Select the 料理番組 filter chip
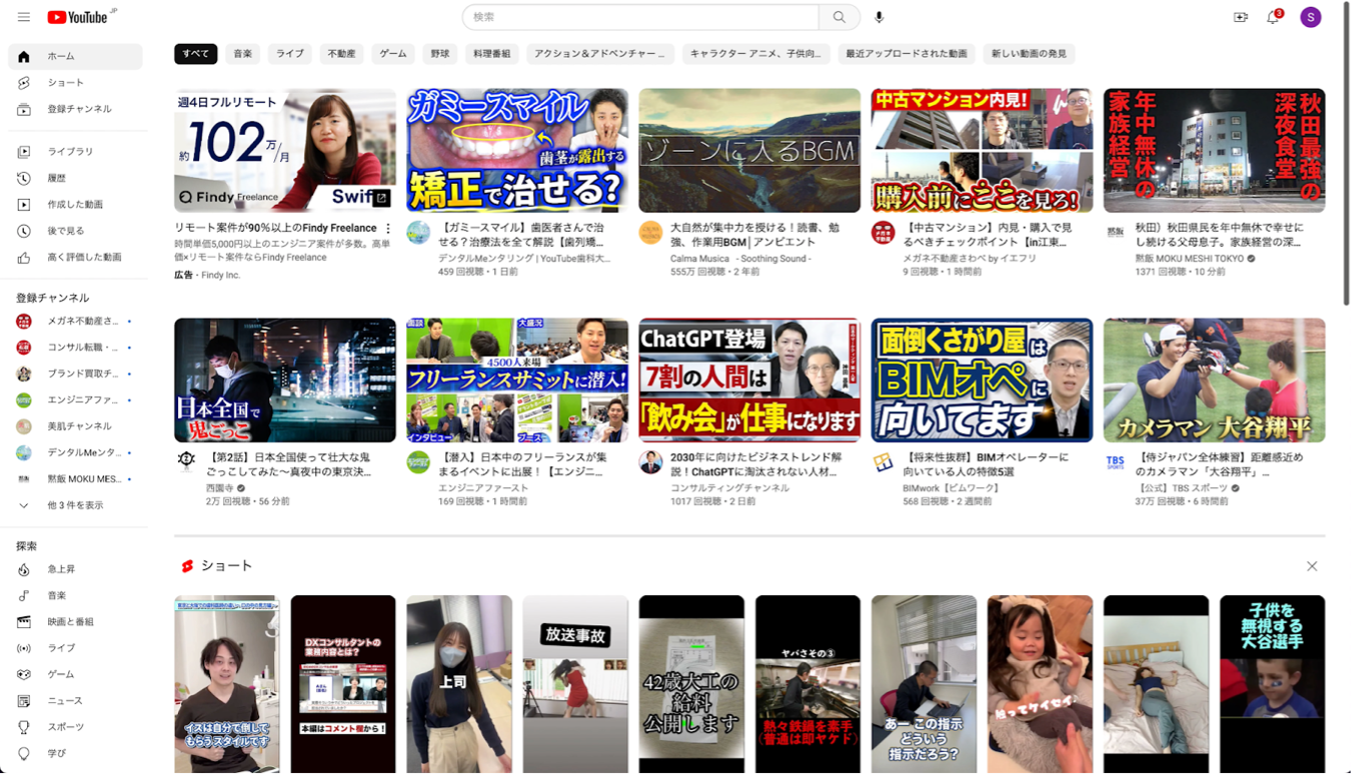Screen dimensions: 1353x776 pyautogui.click(x=492, y=54)
